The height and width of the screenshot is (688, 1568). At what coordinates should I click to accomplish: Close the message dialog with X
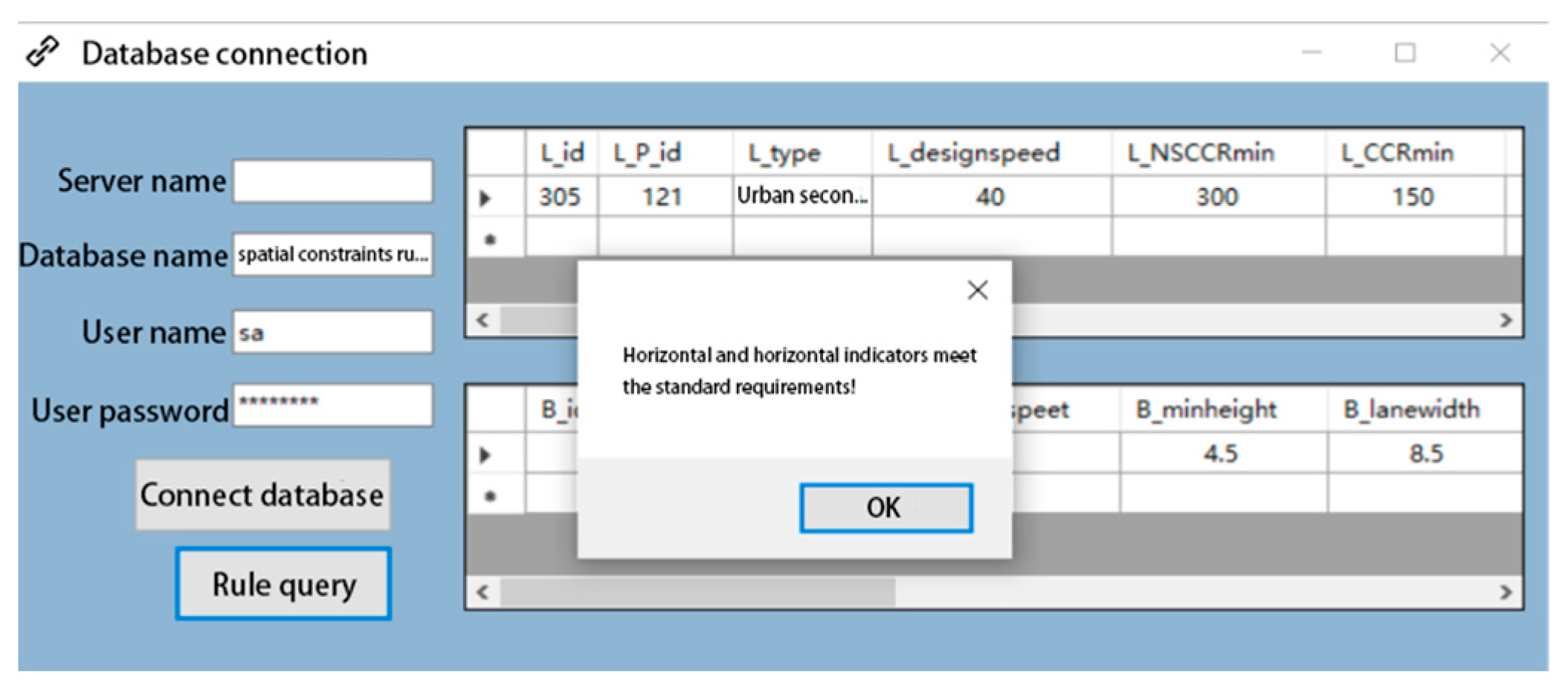tap(977, 290)
